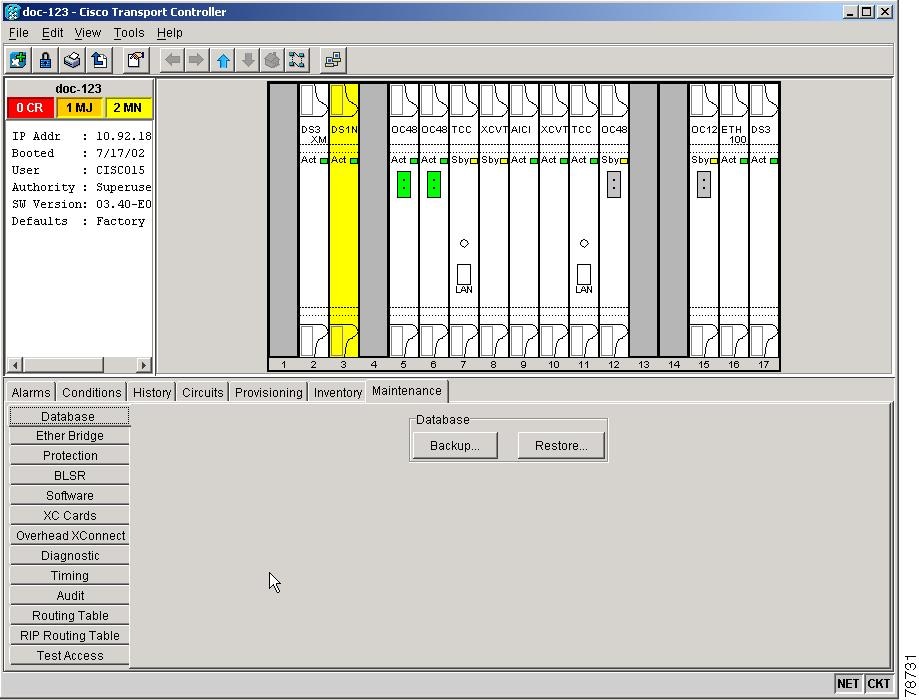Viewport: 919px width, 700px height.
Task: Click the node info scrollbar left arrow
Action: pyautogui.click(x=15, y=365)
